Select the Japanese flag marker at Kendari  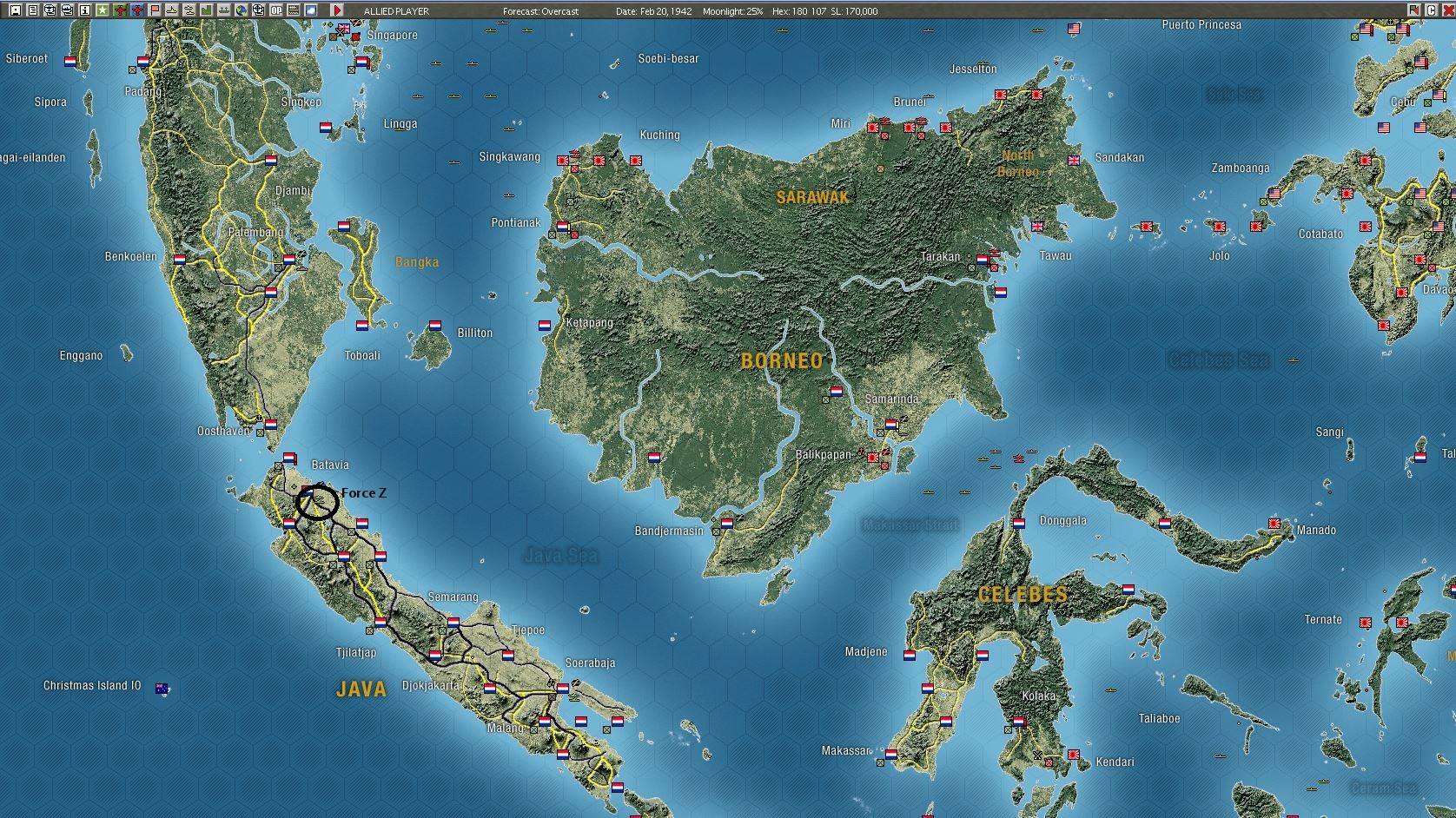[x=1074, y=755]
